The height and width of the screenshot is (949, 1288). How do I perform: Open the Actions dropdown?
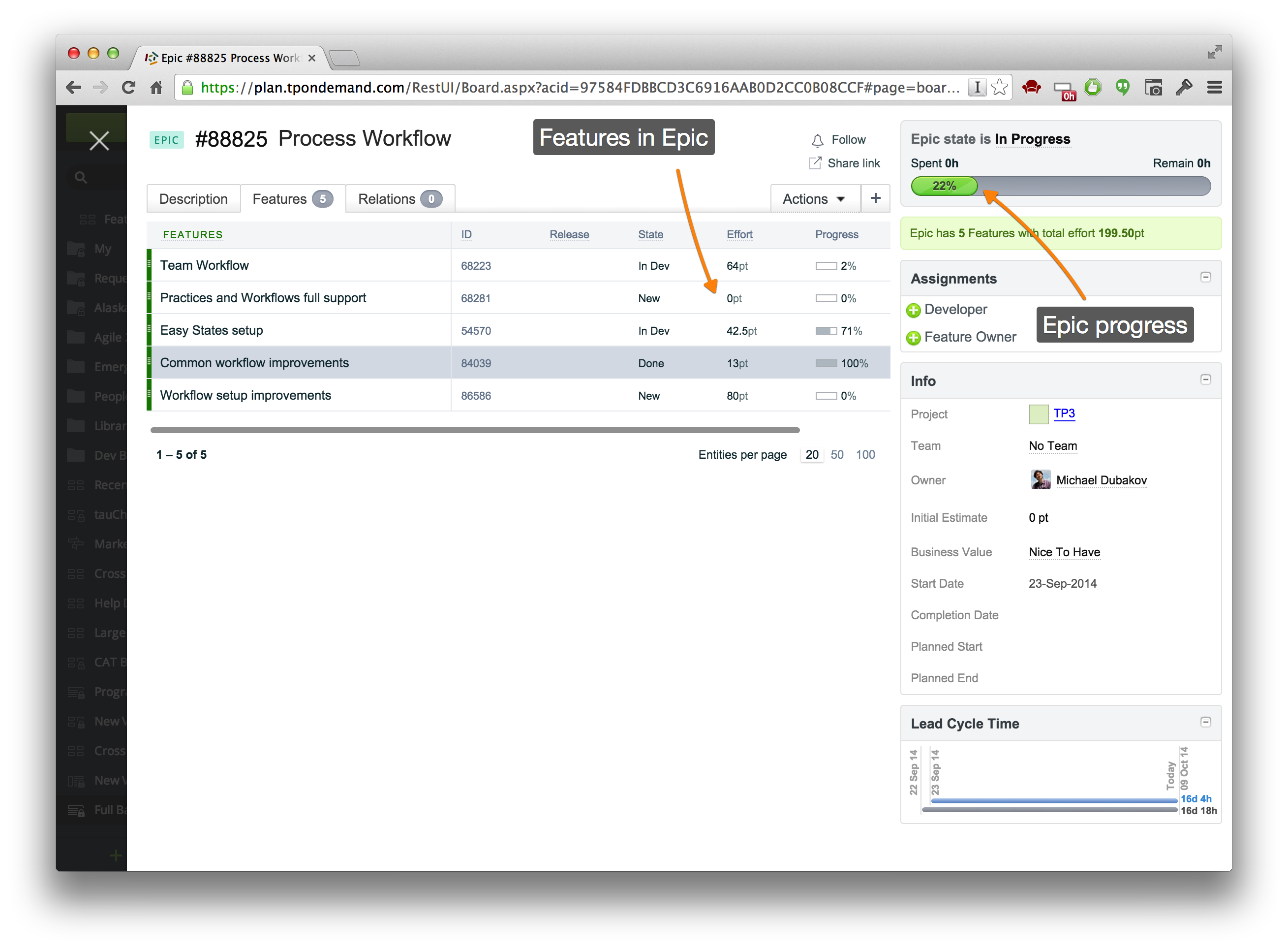coord(815,199)
